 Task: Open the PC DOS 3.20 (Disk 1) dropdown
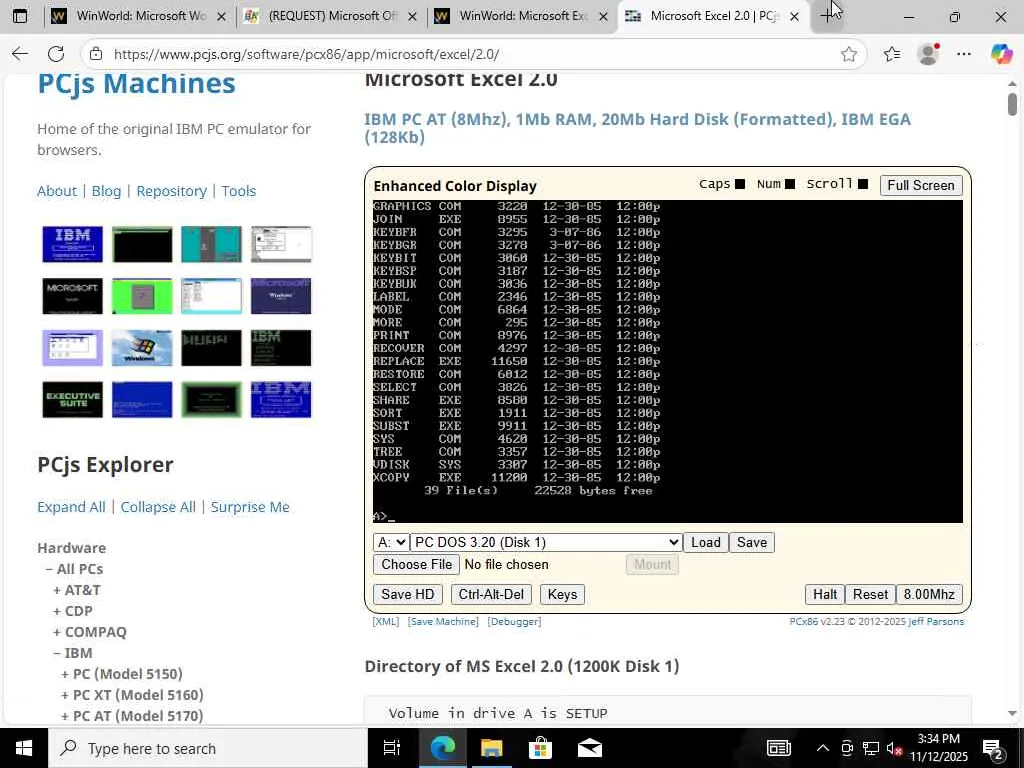coord(546,542)
